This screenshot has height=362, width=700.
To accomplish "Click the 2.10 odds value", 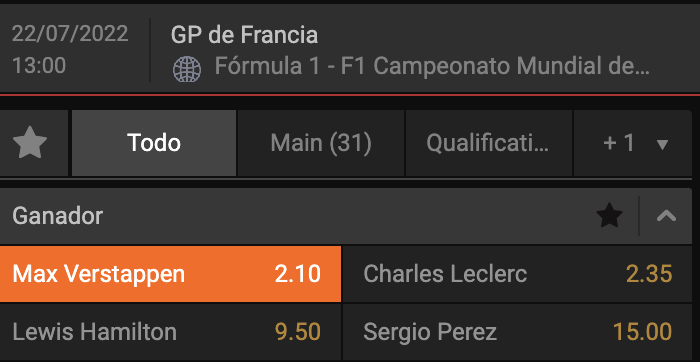I will 298,274.
